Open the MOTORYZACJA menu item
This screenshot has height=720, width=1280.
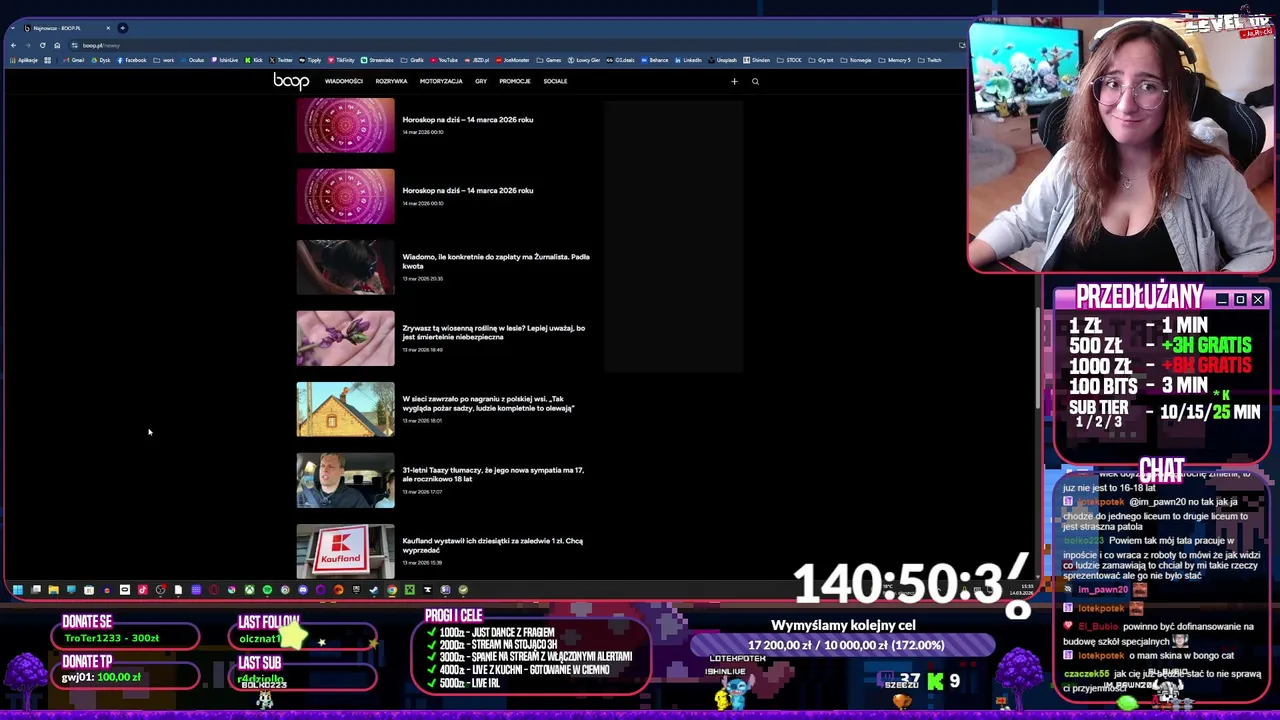click(441, 81)
